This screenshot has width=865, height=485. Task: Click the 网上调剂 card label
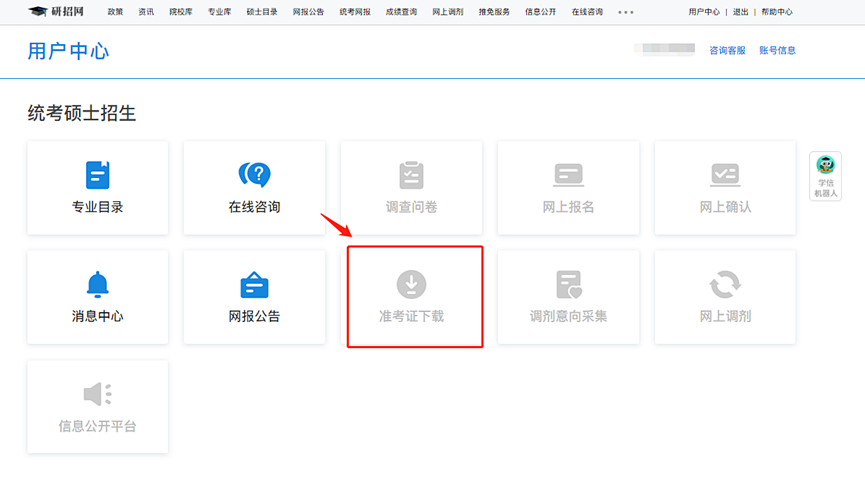725,316
